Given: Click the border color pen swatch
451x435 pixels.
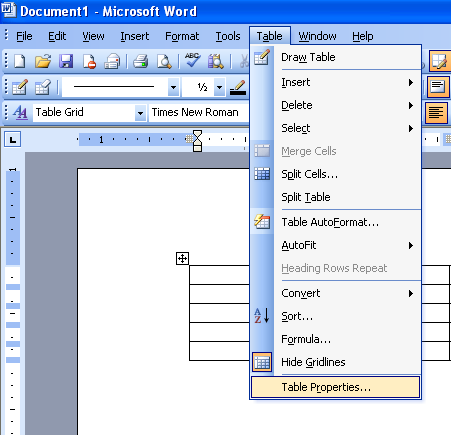Looking at the screenshot, I should click(238, 88).
